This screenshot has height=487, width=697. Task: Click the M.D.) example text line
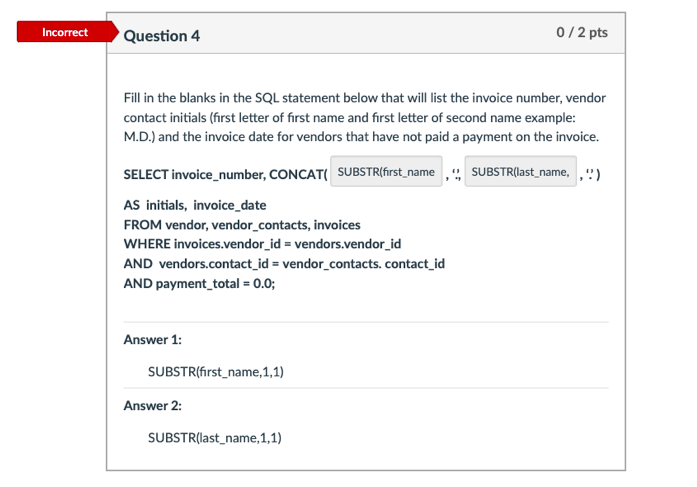[361, 137]
